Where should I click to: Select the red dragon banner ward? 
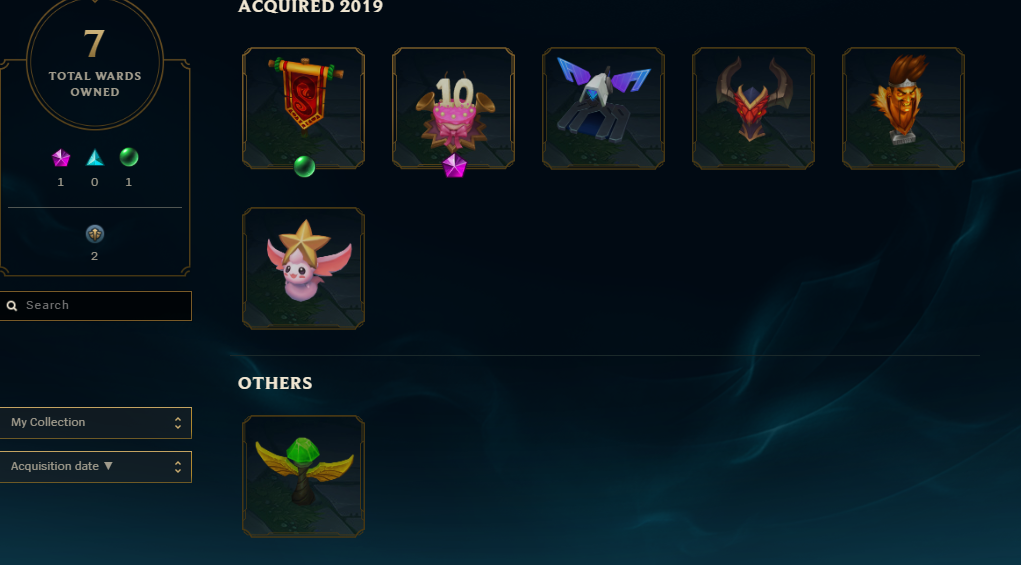(303, 108)
